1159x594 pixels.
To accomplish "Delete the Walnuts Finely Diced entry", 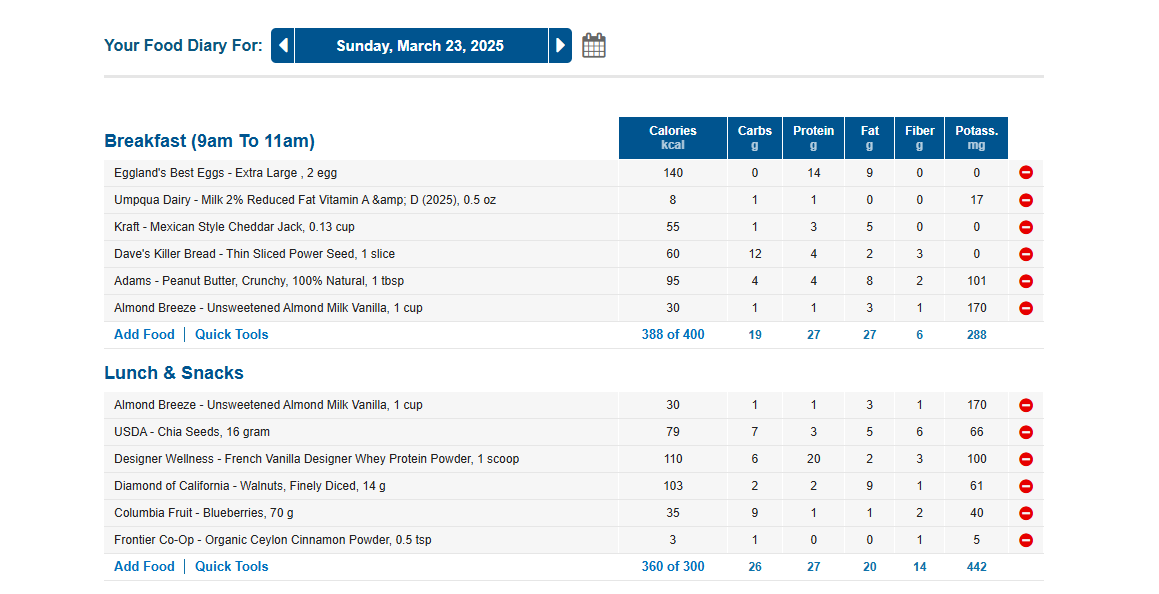I will [x=1026, y=486].
